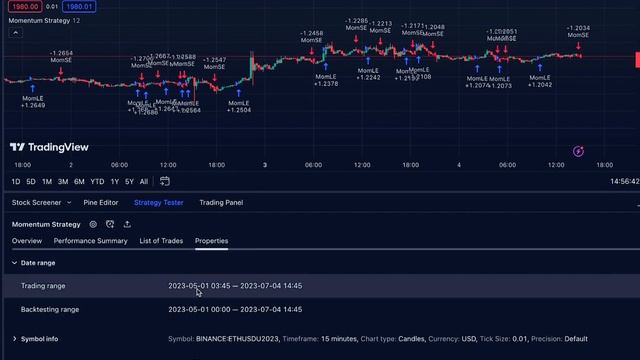The image size is (640, 360).
Task: Click the 15 minutes timeframe text
Action: pyautogui.click(x=339, y=339)
